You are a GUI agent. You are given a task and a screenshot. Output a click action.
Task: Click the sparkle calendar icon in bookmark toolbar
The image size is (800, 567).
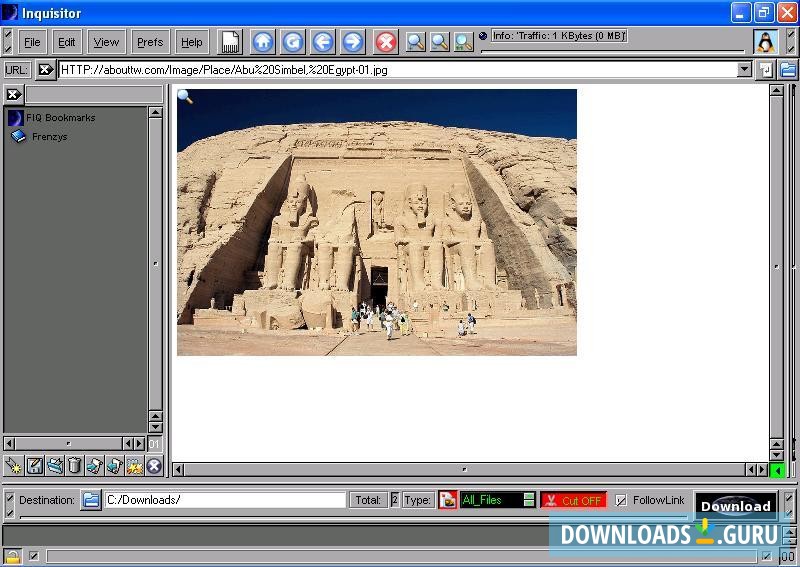[x=134, y=465]
